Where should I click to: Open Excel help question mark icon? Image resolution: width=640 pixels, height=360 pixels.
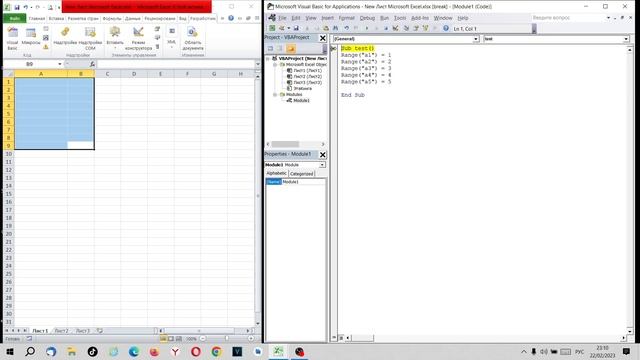[x=231, y=18]
